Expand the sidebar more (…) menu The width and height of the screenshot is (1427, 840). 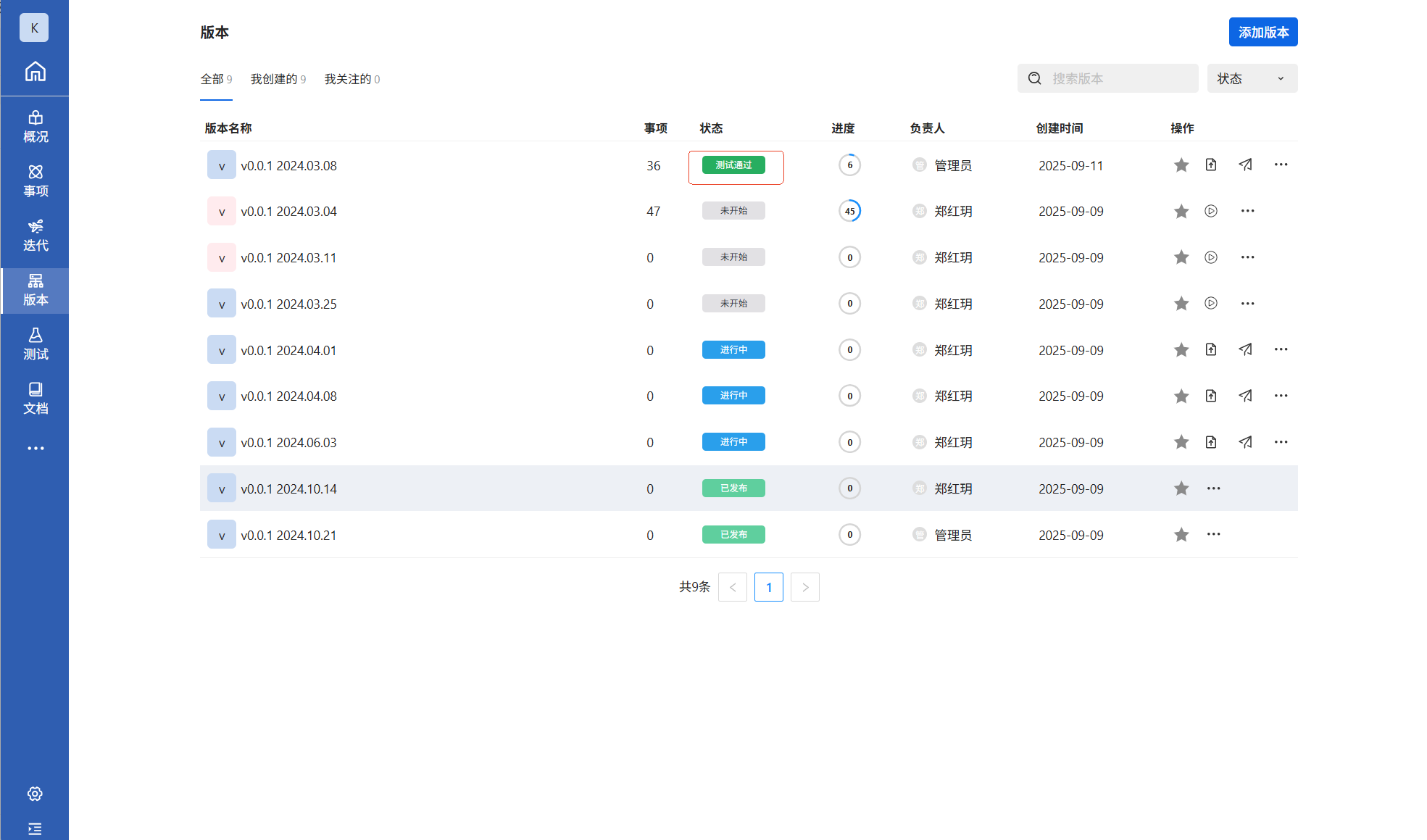(x=35, y=449)
